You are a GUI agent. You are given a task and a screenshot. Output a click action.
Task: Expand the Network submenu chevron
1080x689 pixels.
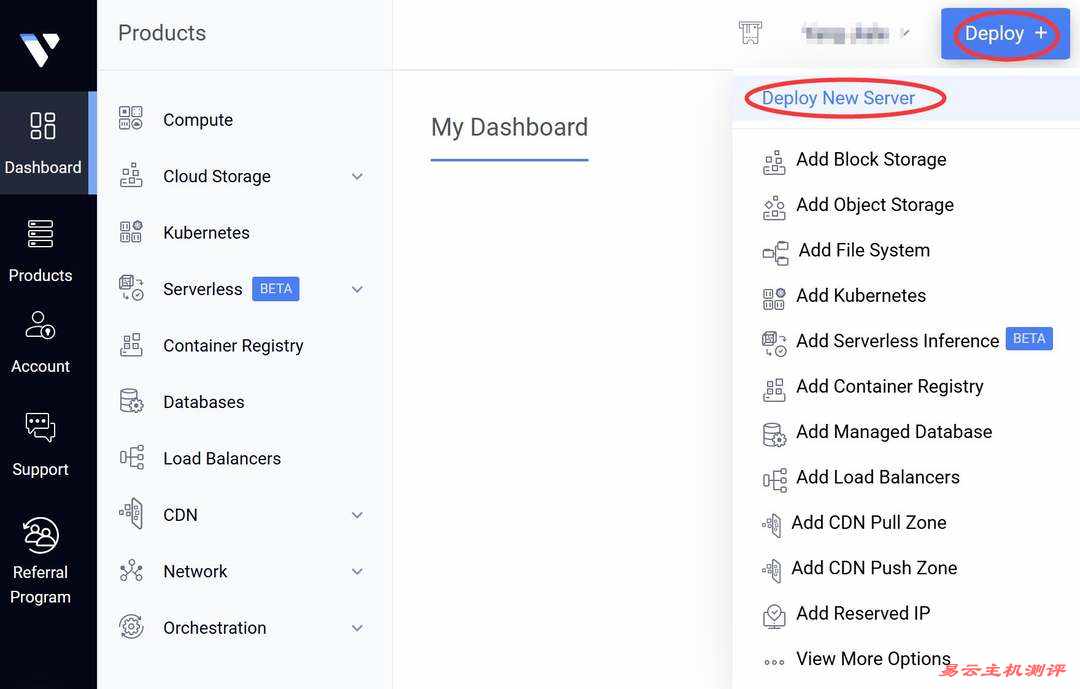click(x=357, y=572)
